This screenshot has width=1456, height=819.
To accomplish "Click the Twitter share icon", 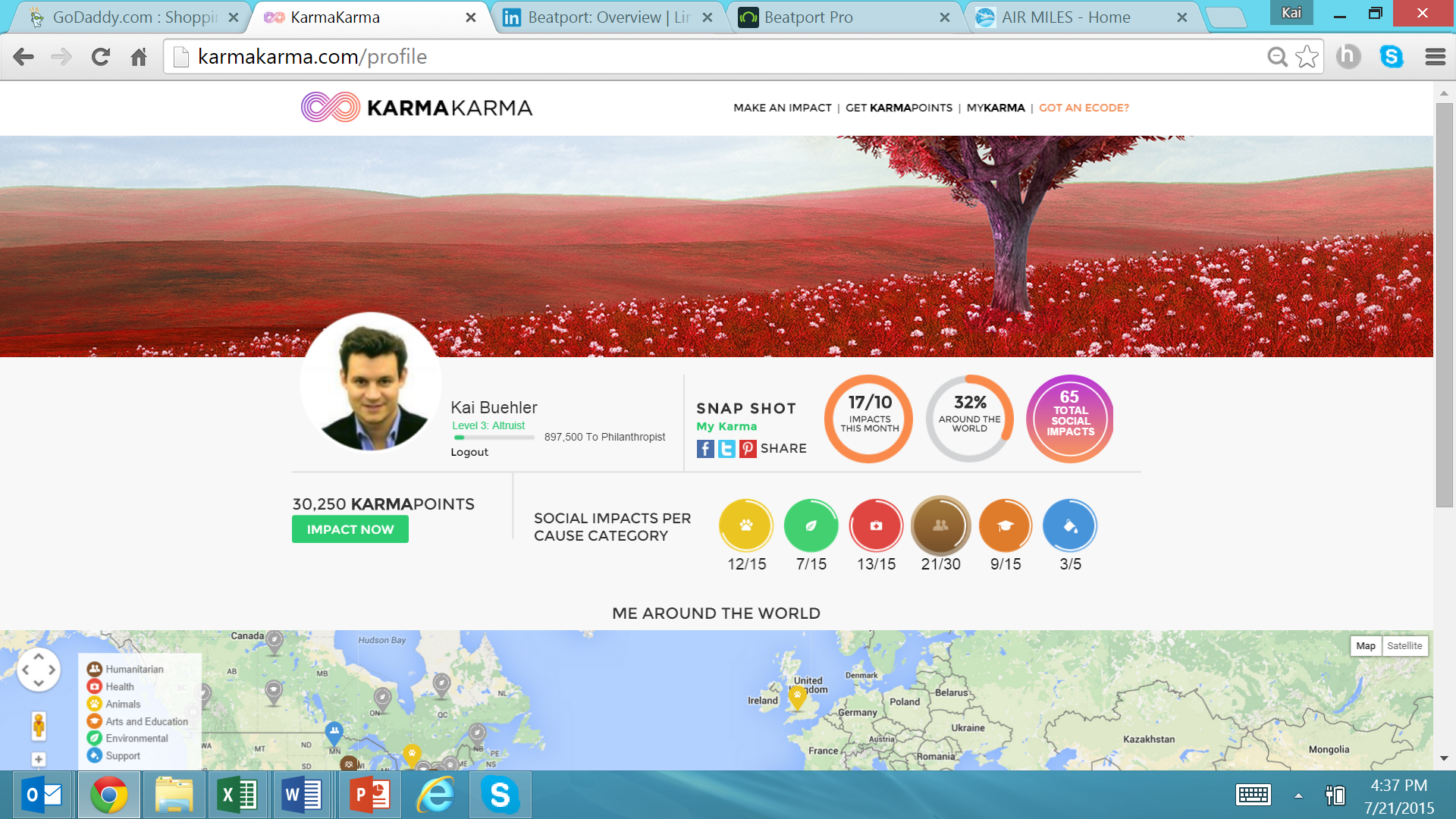I will tap(726, 449).
